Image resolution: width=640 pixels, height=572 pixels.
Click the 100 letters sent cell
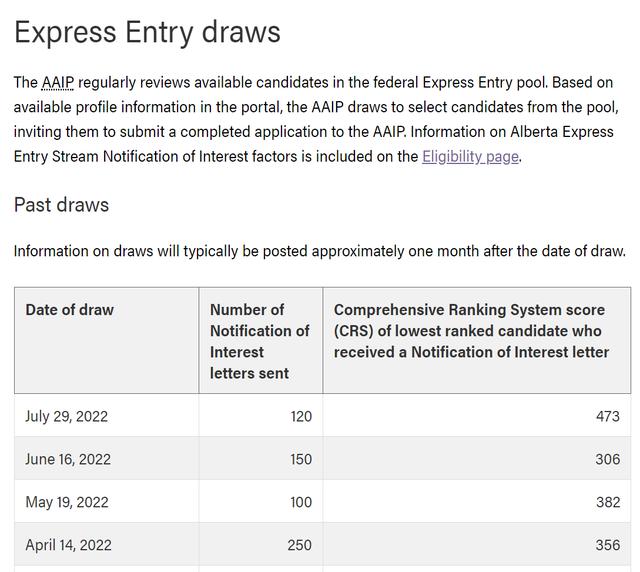coord(261,502)
